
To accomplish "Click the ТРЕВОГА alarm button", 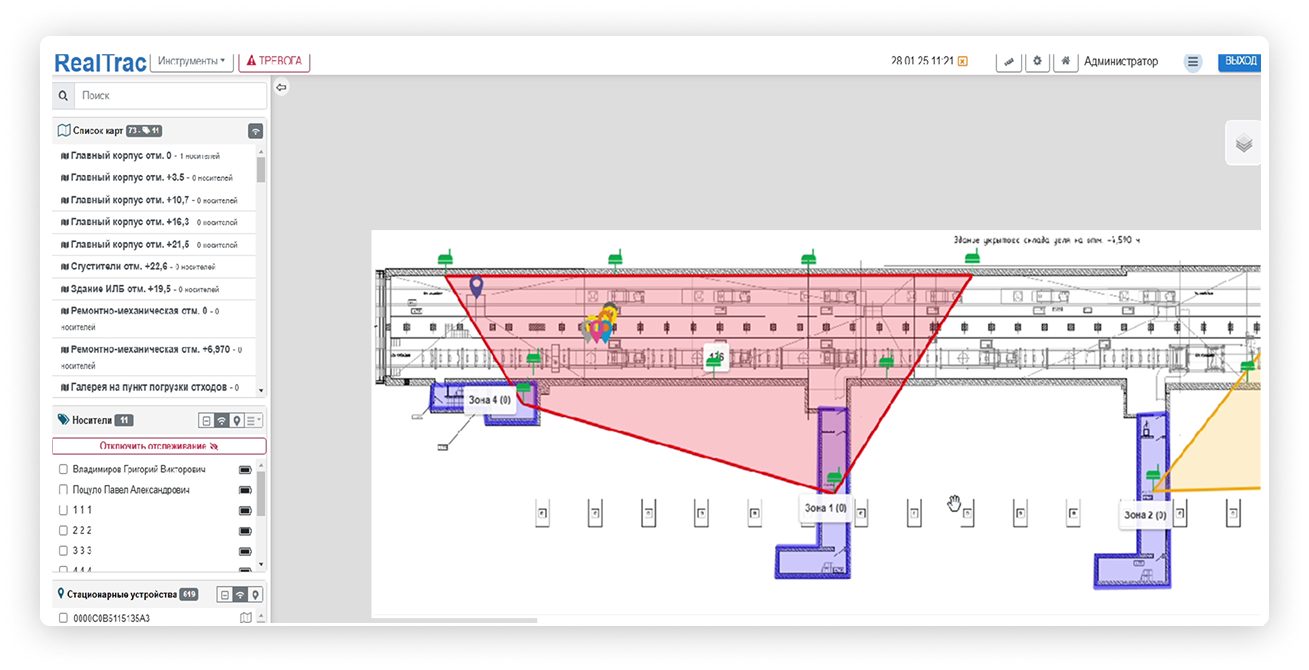I will [x=274, y=61].
